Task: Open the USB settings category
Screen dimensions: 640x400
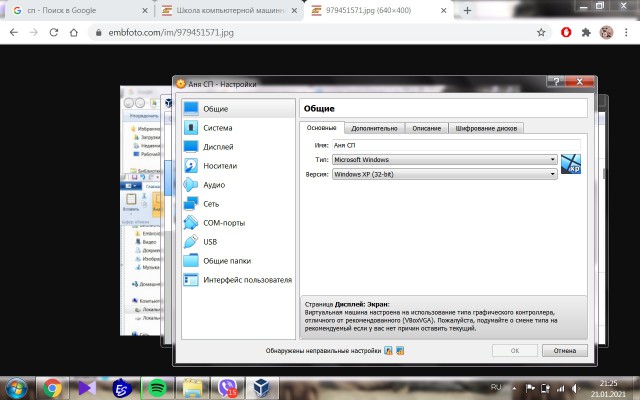Action: [238, 242]
